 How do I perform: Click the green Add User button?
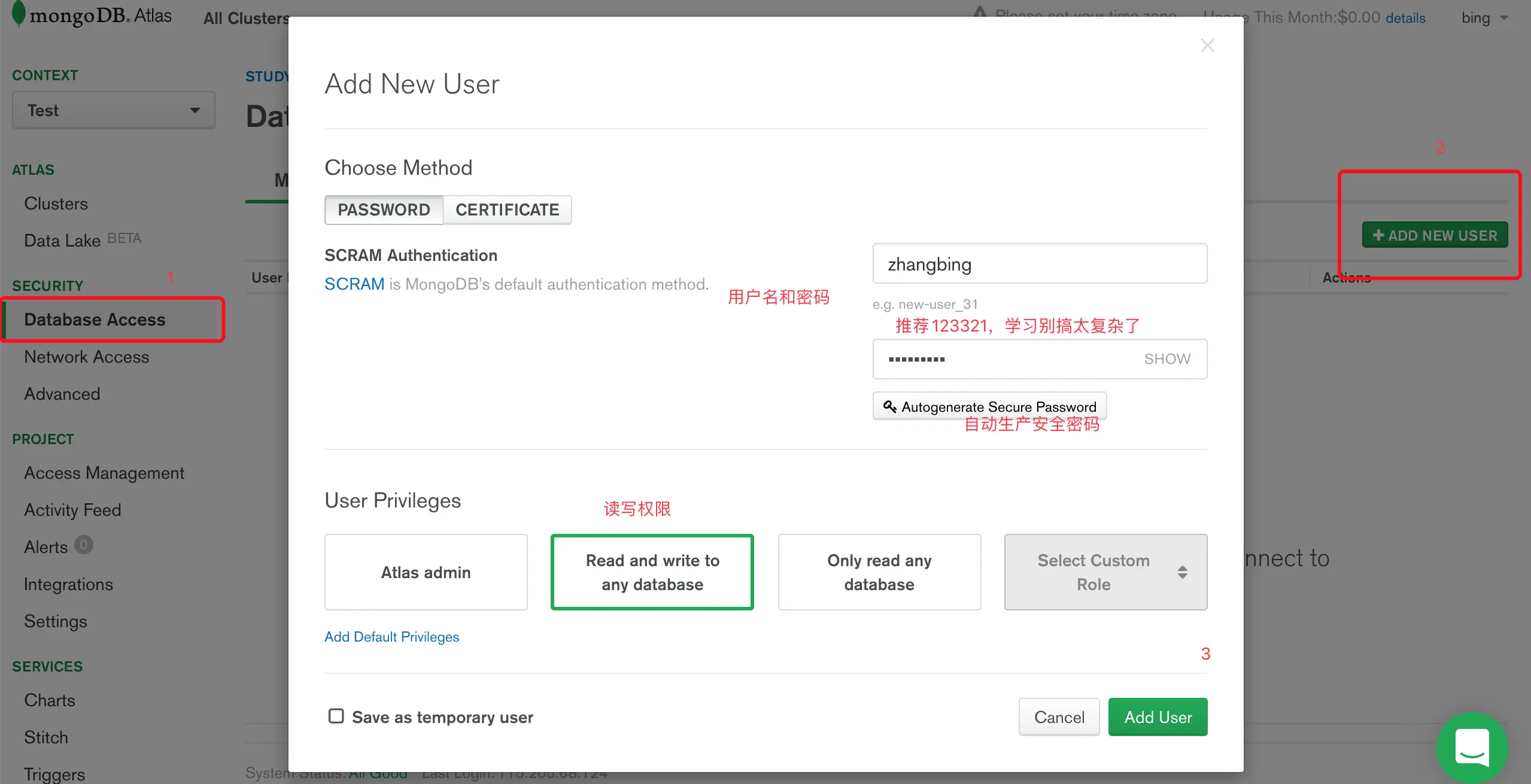pos(1157,716)
